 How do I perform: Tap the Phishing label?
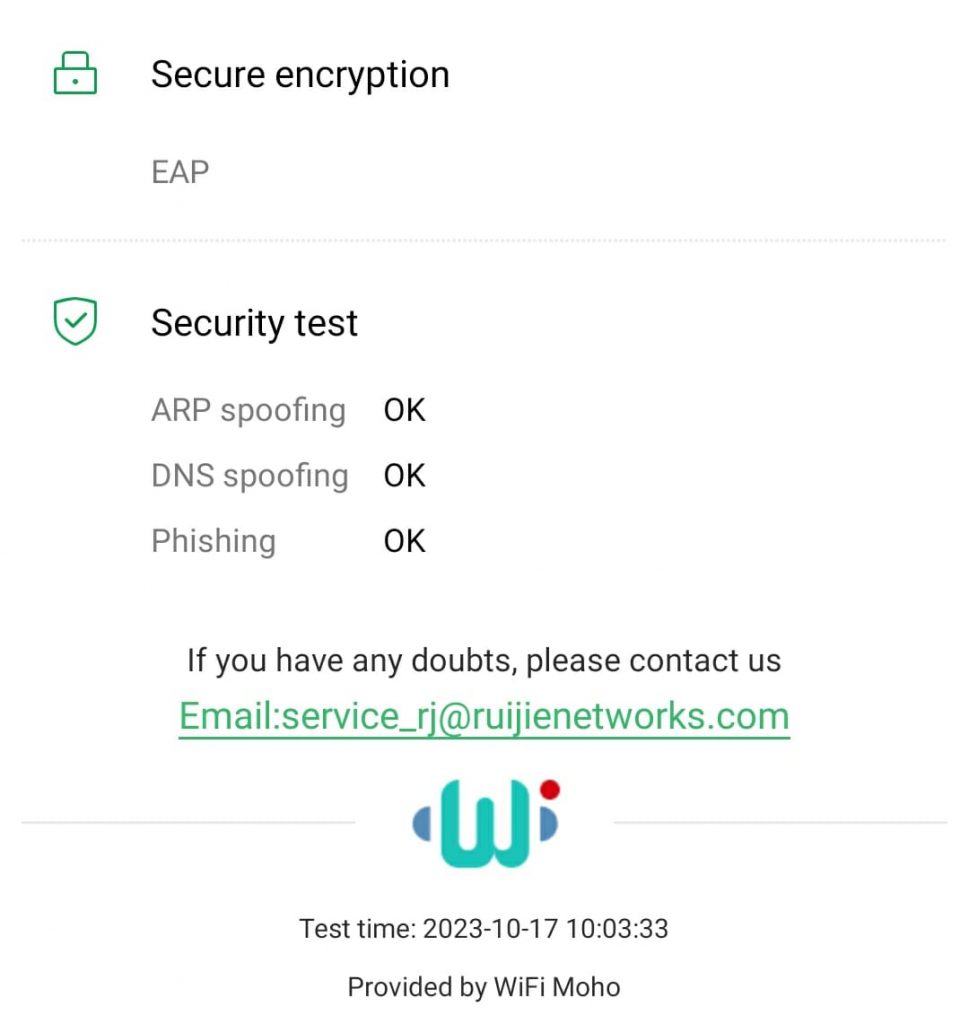tap(214, 541)
